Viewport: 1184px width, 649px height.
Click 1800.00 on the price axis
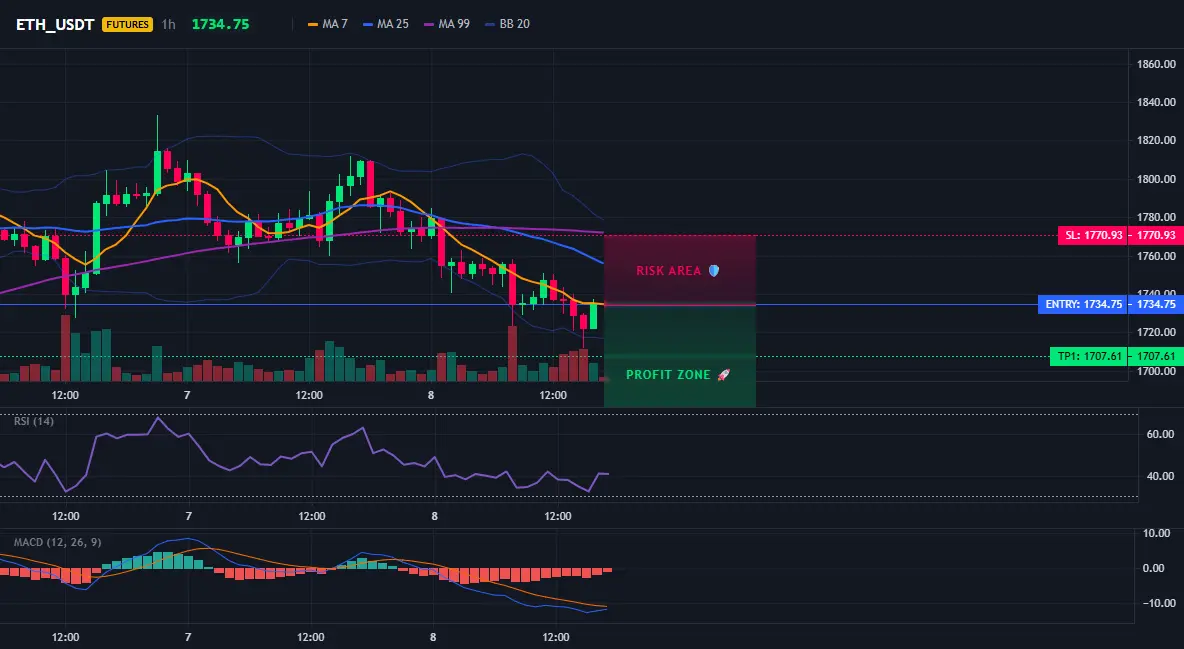1156,179
